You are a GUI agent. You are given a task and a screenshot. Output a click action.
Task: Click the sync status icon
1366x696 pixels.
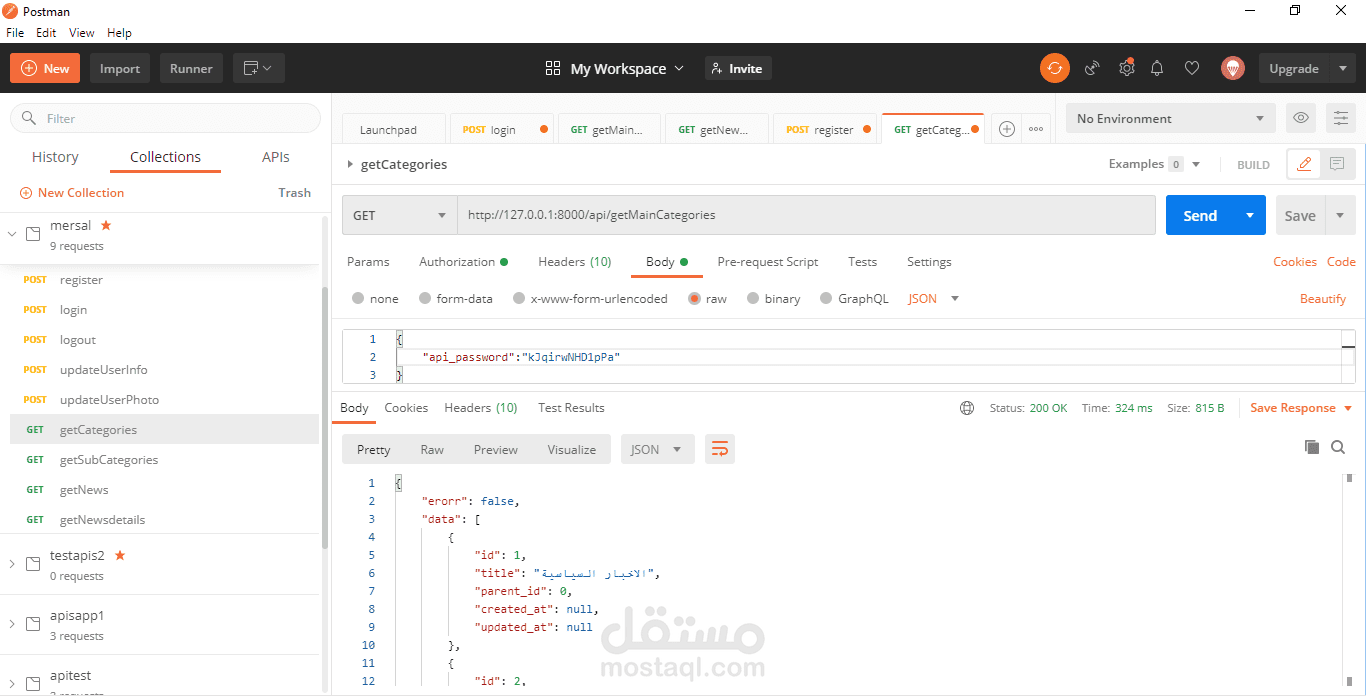(x=1054, y=68)
